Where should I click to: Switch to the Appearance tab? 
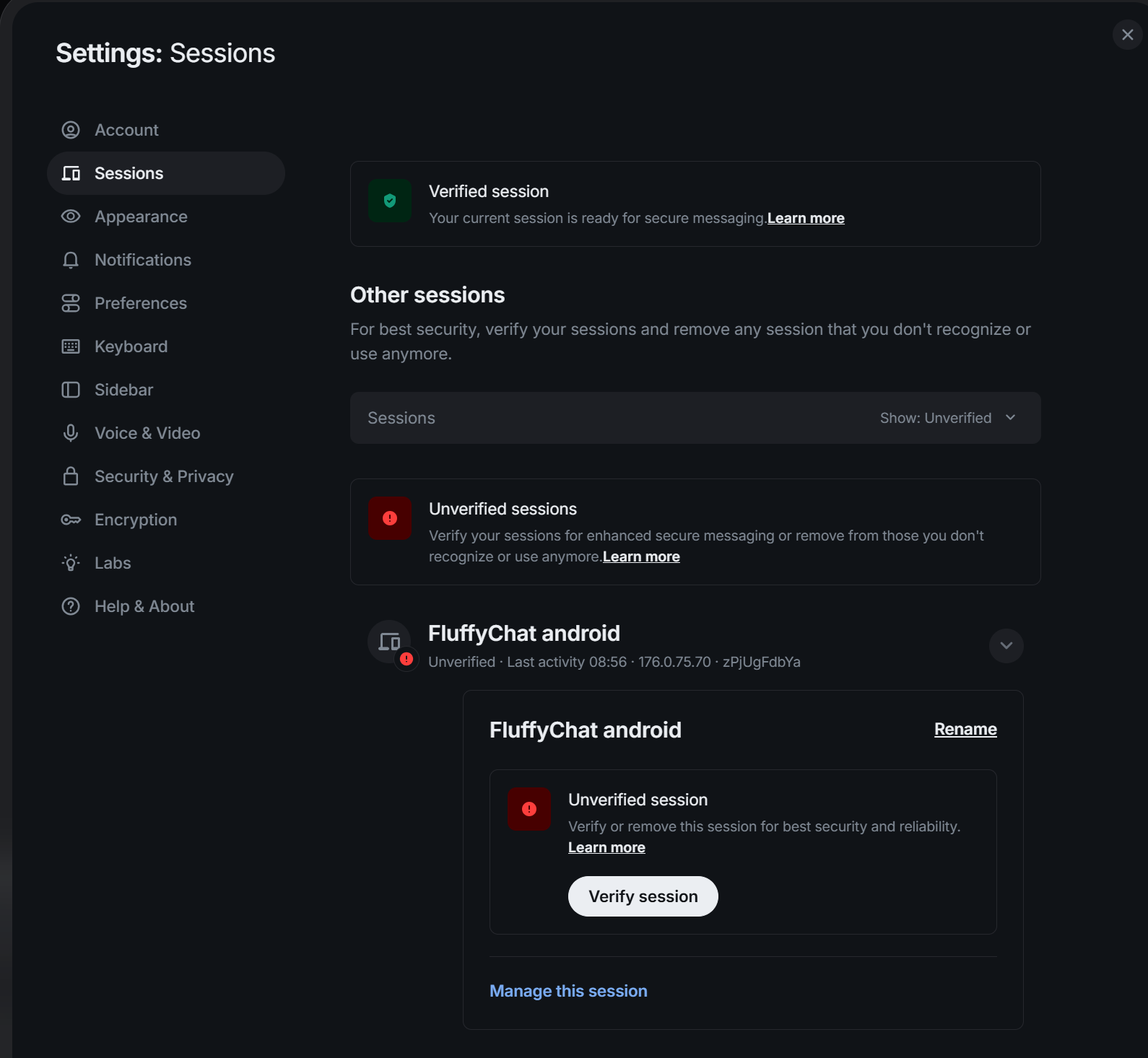coord(166,217)
